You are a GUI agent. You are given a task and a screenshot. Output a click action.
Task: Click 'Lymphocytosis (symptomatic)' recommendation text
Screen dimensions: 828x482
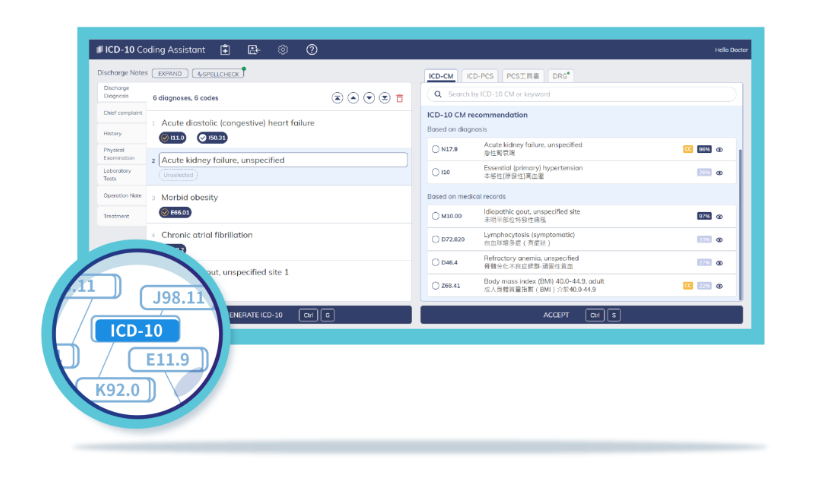(529, 235)
